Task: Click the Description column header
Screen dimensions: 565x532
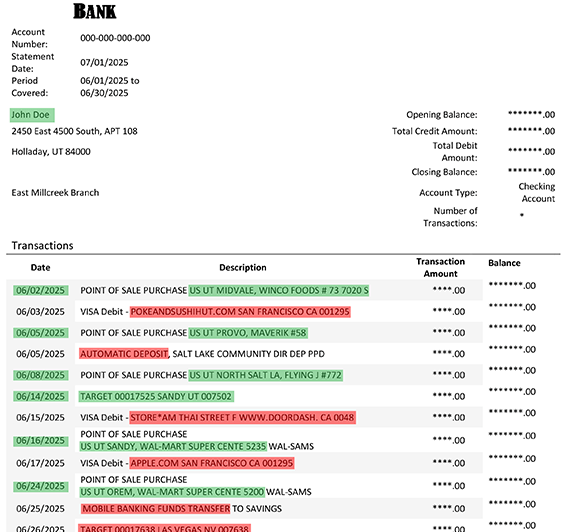Action: point(243,267)
